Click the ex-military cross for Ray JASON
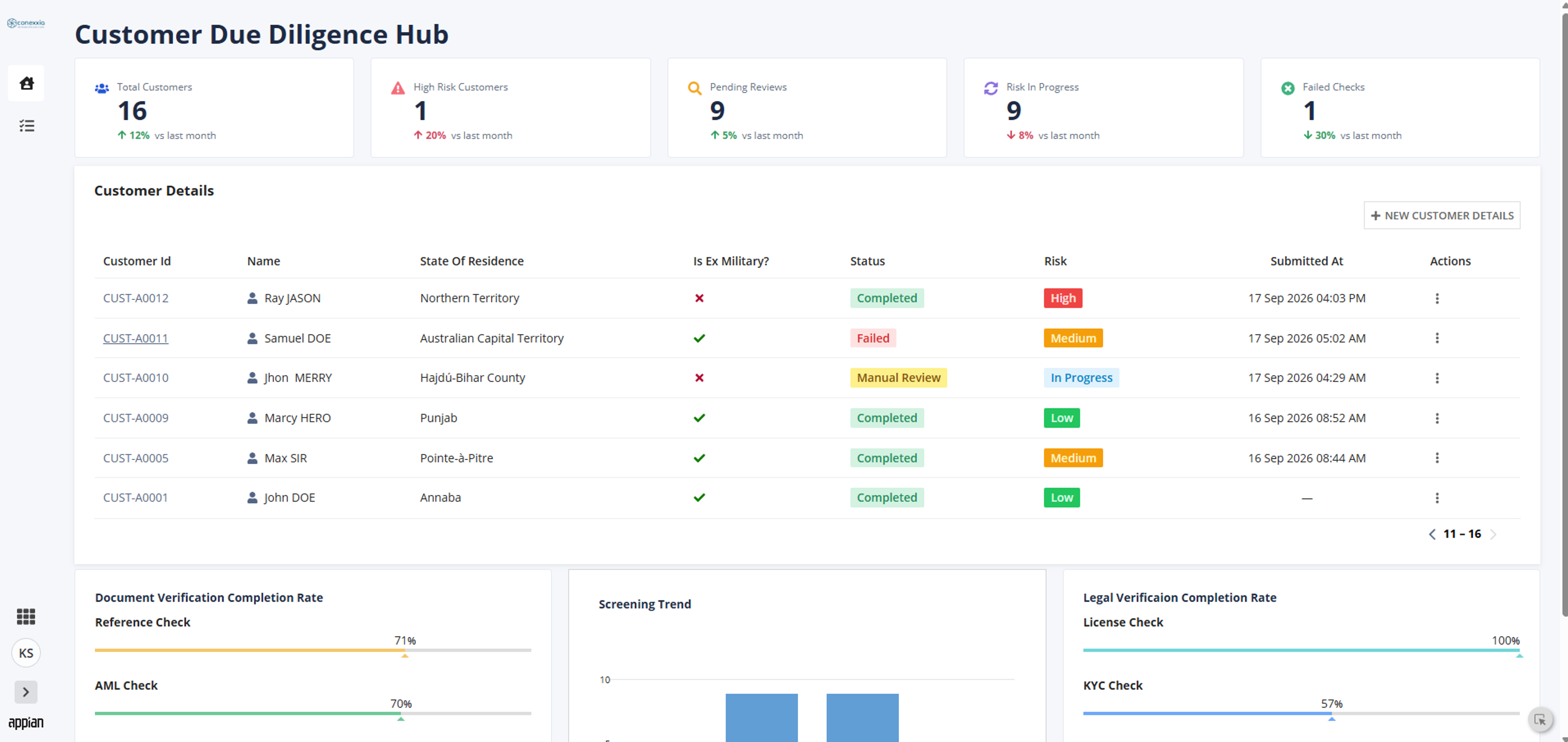The height and width of the screenshot is (742, 1568). [x=699, y=298]
